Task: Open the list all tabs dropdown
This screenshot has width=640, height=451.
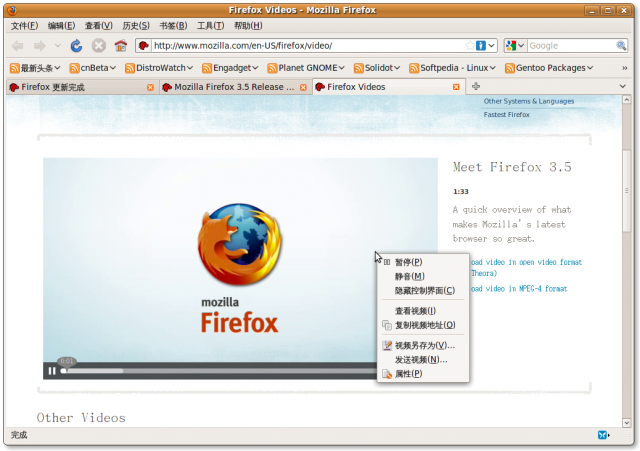Action: (622, 86)
